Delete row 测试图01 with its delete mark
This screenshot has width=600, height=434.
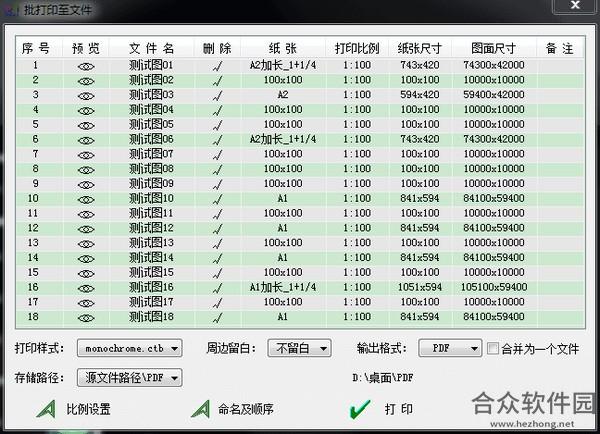pos(217,66)
